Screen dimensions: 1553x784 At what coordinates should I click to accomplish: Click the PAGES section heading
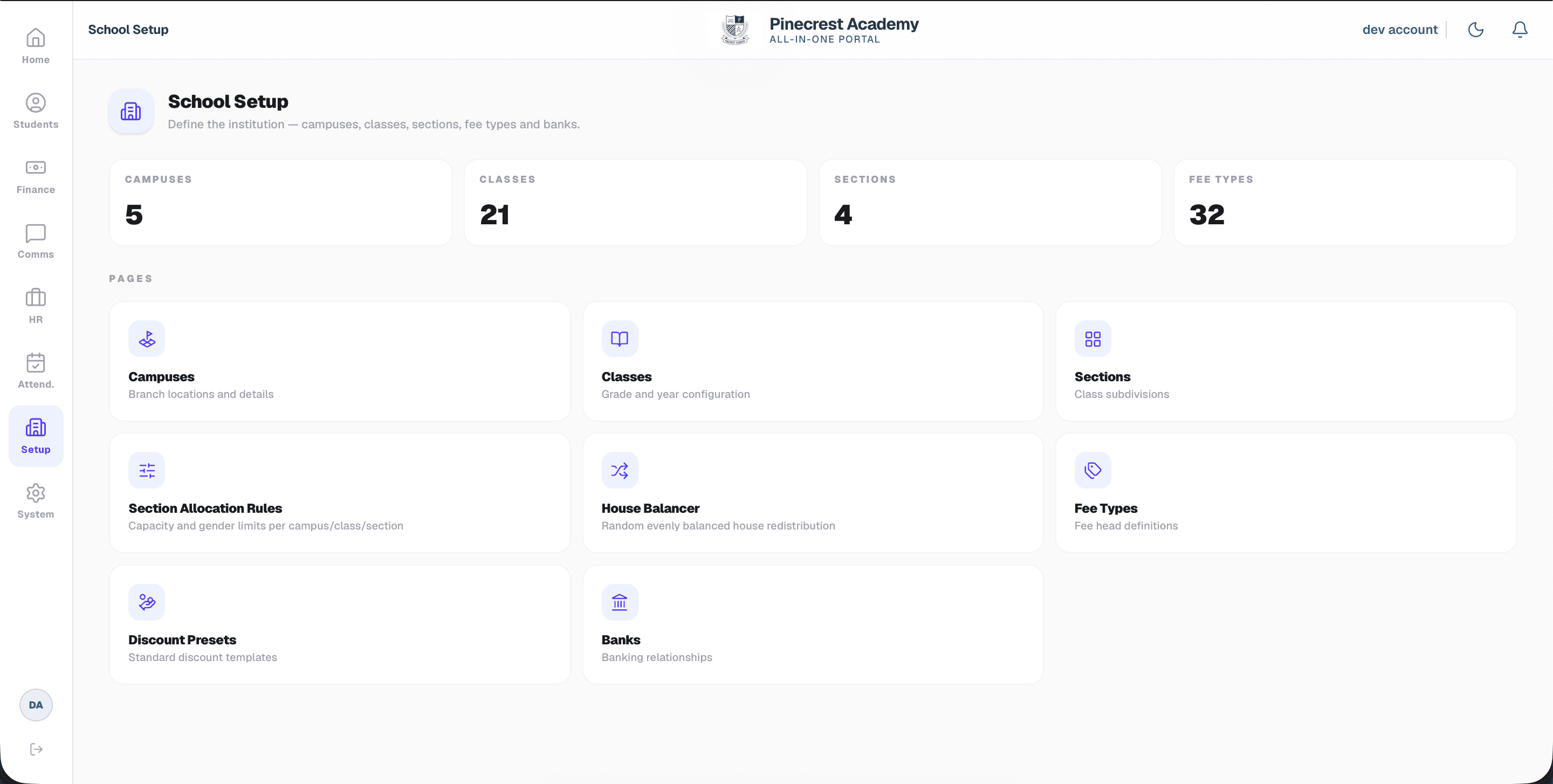click(130, 278)
